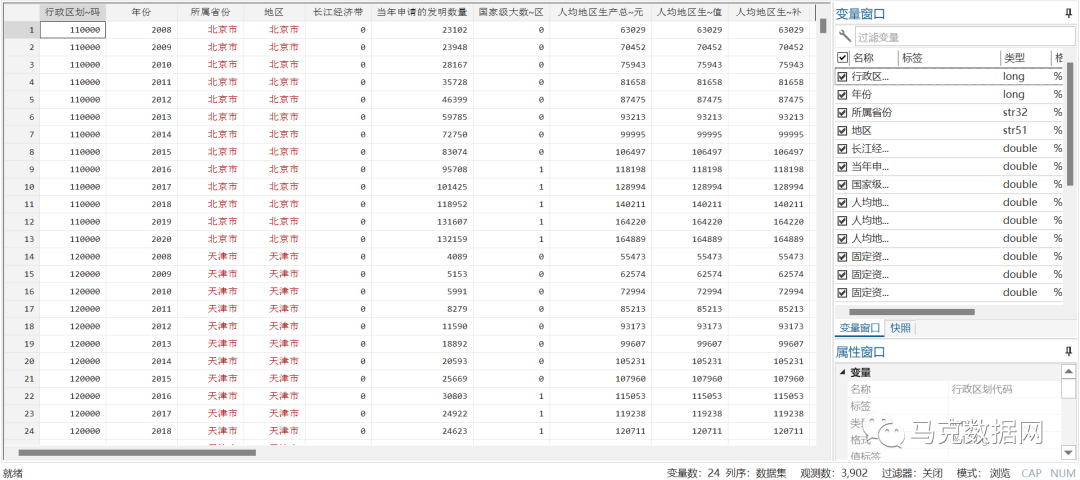
Task: Click the down arrow of the 属性窗口 scrollbar
Action: coord(1068,452)
